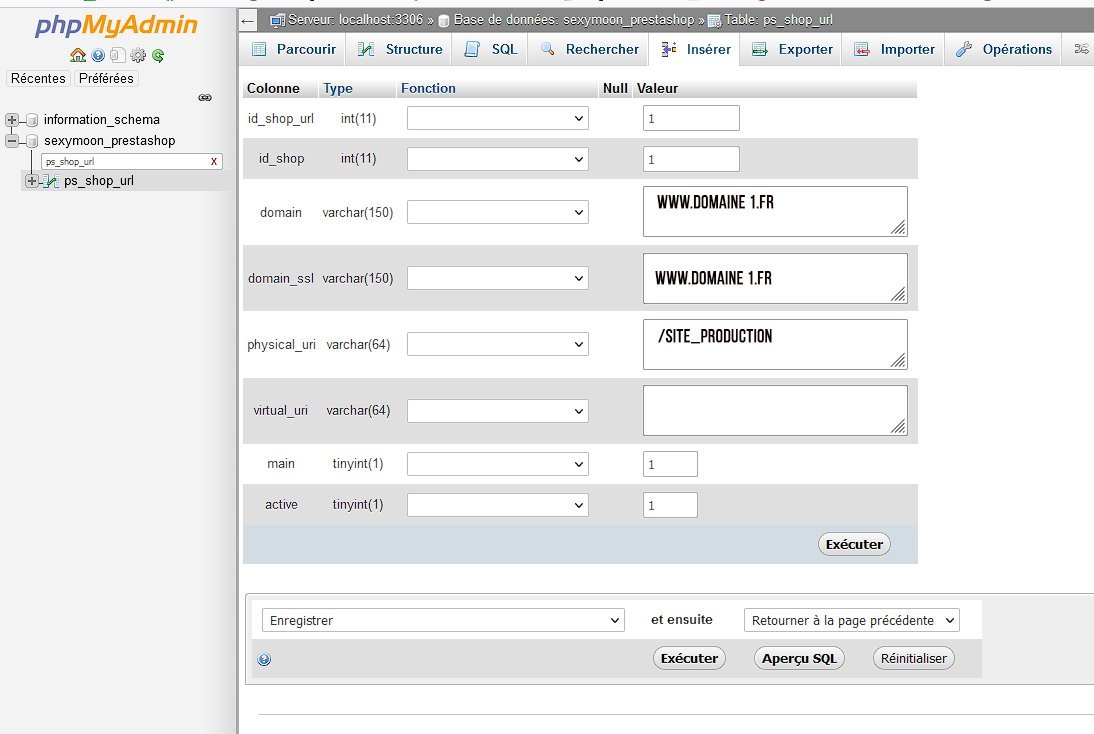This screenshot has height=734, width=1094.
Task: Open the Serveur: localhost:3306 breadcrumb link
Action: [x=355, y=20]
